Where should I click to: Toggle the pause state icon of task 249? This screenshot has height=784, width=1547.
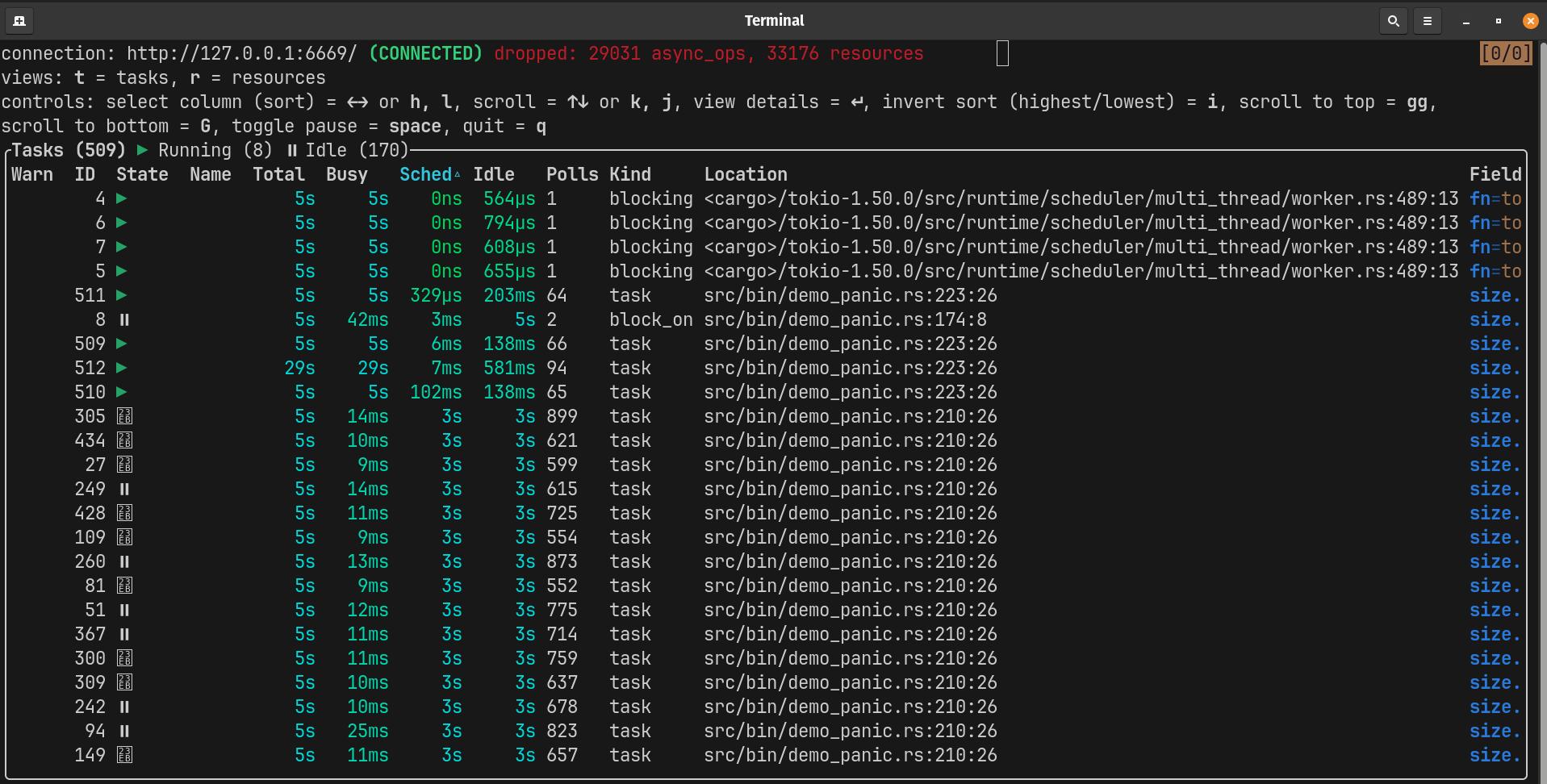pyautogui.click(x=123, y=489)
